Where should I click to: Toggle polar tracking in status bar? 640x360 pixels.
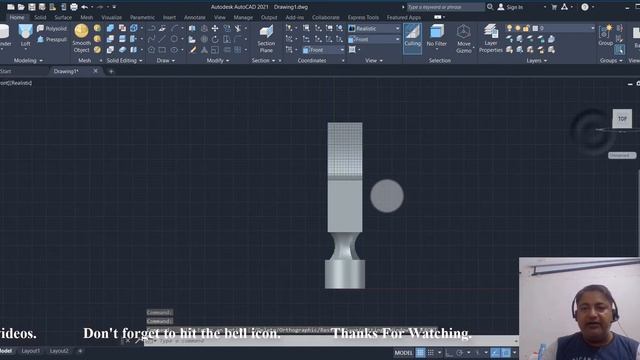460,353
